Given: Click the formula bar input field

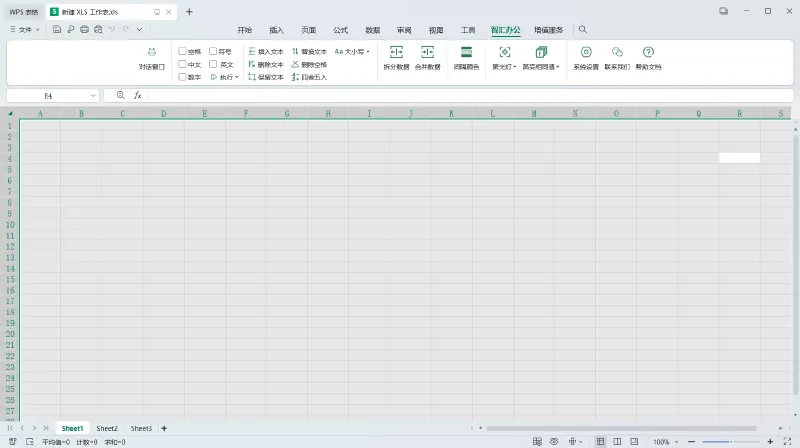Looking at the screenshot, I should (469, 95).
